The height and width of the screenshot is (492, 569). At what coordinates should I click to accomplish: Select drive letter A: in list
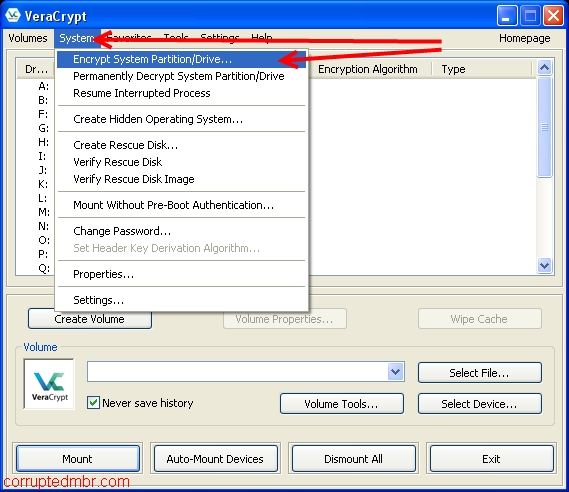click(43, 86)
